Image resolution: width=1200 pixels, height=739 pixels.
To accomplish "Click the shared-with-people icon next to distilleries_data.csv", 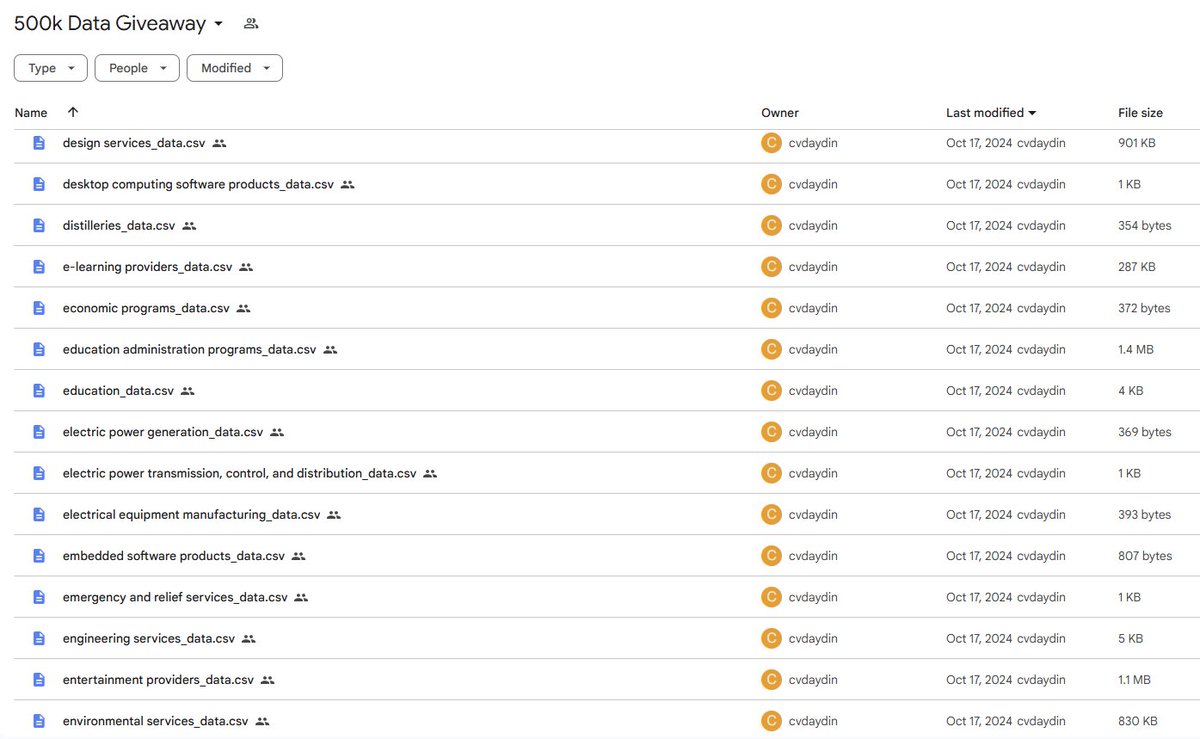I will pyautogui.click(x=189, y=225).
